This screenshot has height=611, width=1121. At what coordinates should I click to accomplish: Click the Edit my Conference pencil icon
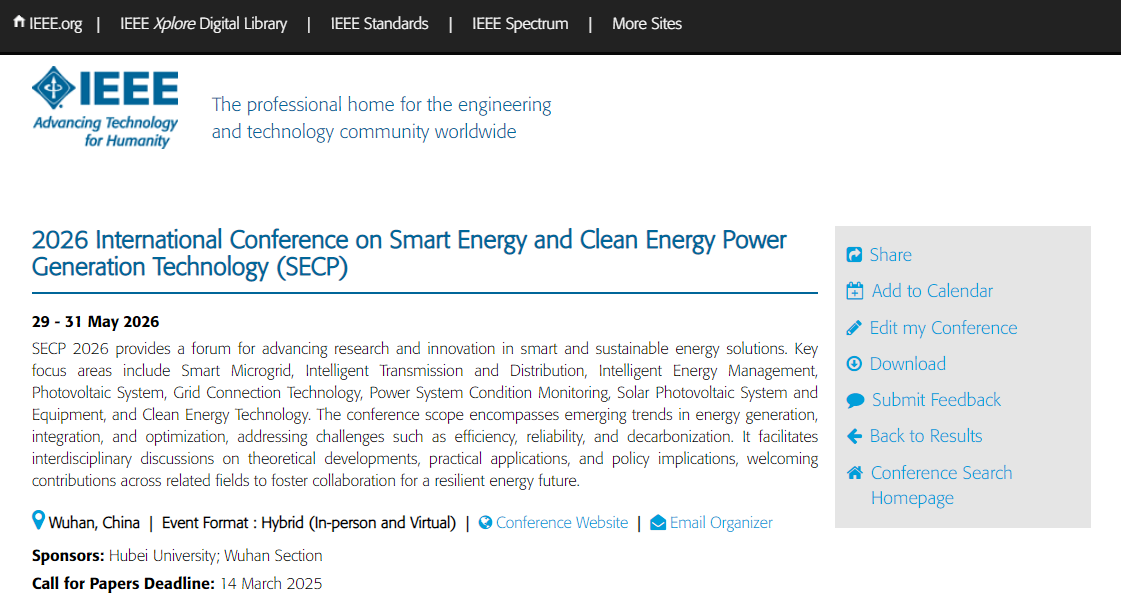click(x=854, y=328)
